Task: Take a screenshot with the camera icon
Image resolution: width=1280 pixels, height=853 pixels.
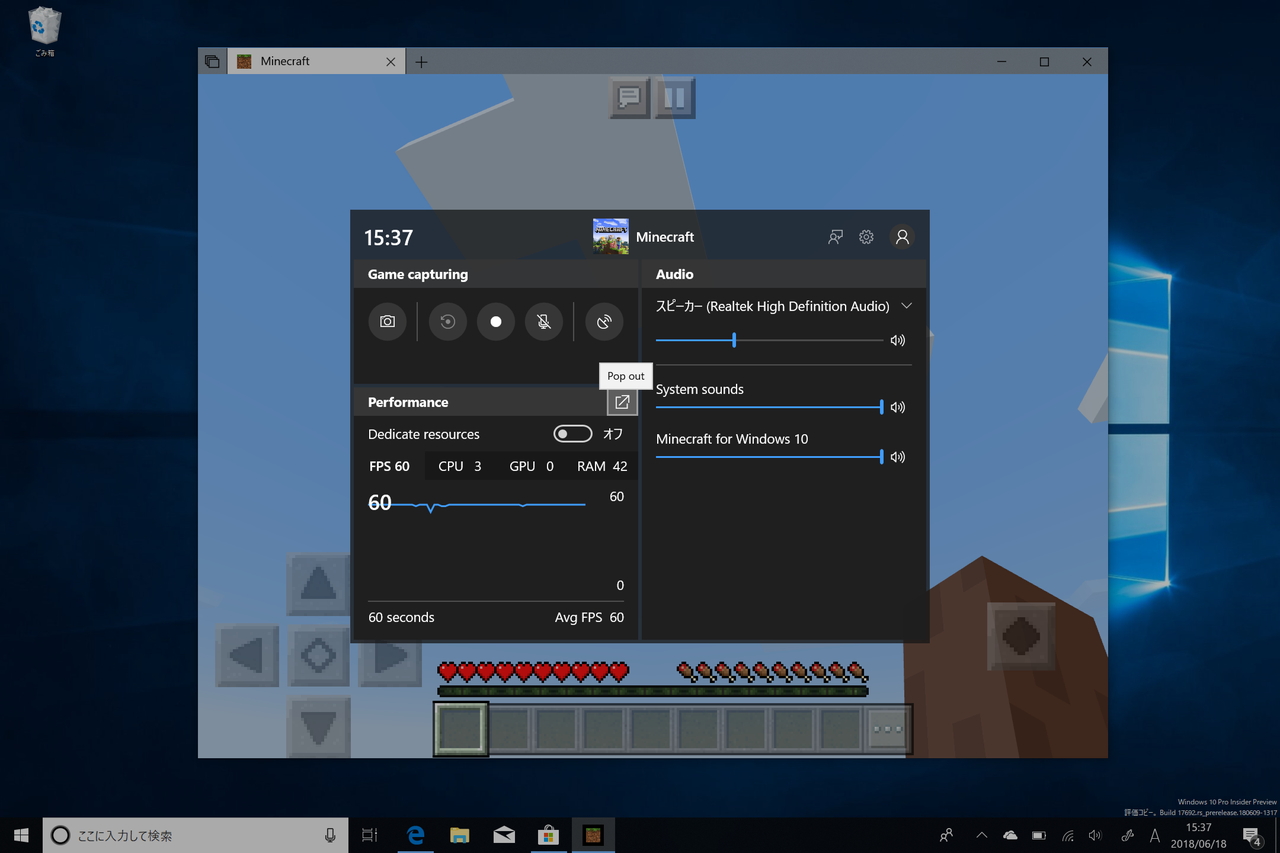Action: pyautogui.click(x=387, y=321)
